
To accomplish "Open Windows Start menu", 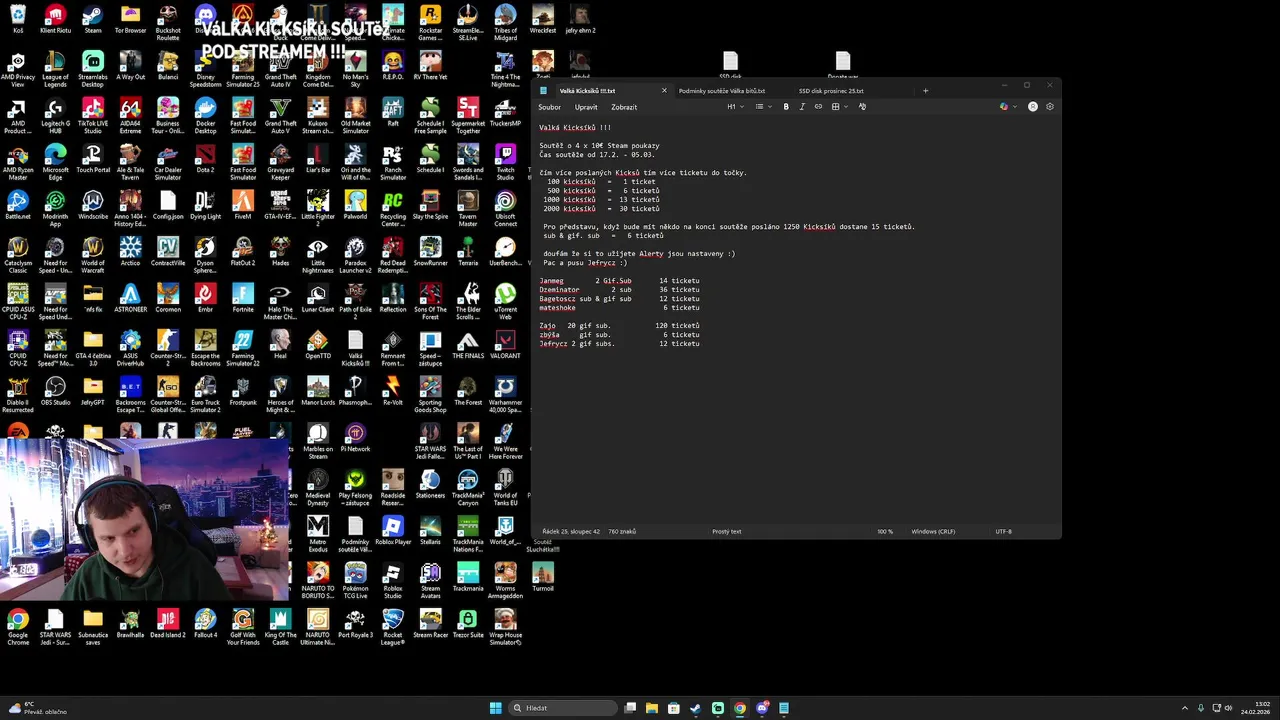I will point(495,708).
